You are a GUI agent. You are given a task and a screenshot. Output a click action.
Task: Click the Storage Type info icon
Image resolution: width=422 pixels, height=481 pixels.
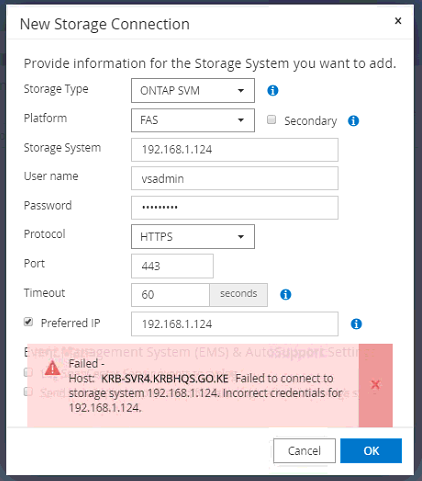point(273,90)
